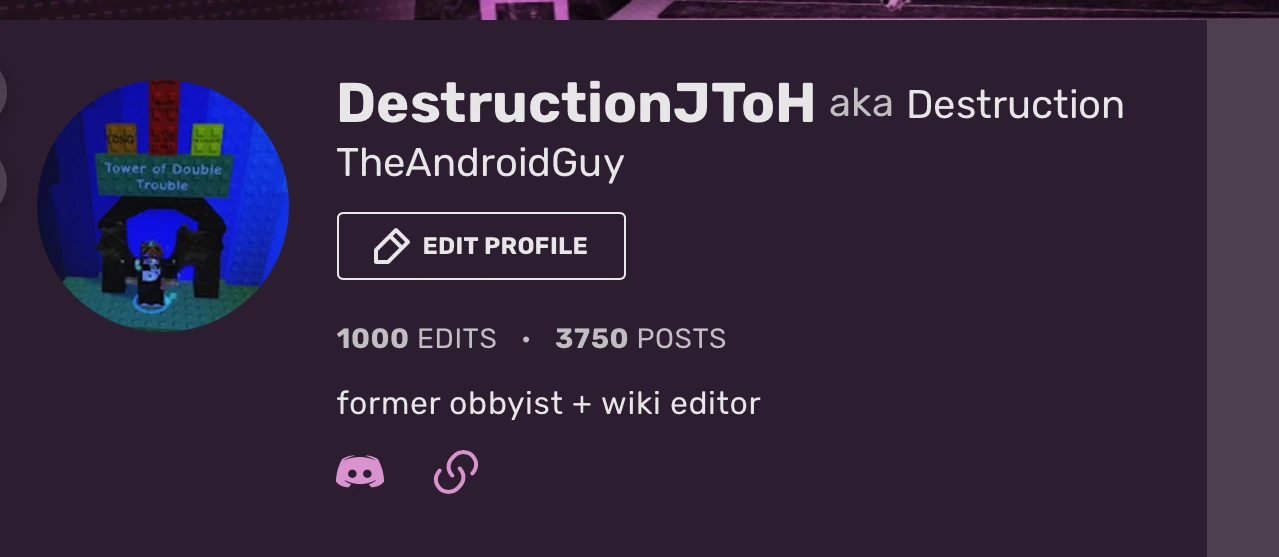1279x557 pixels.
Task: Open the circular profile avatar picture
Action: 163,206
